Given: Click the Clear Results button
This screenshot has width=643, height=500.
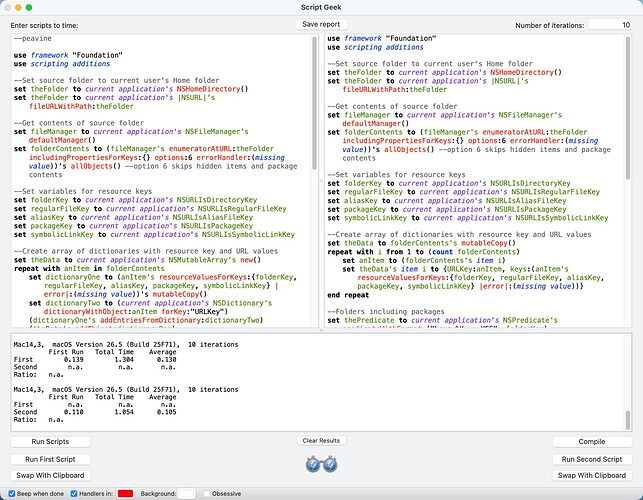Looking at the screenshot, I should (321, 441).
